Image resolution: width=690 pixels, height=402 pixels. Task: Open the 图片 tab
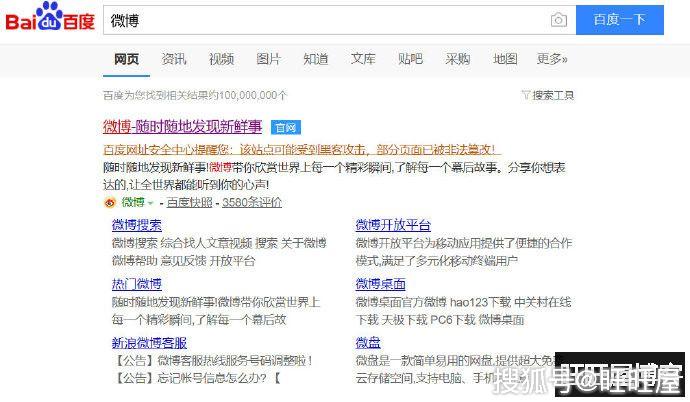pyautogui.click(x=268, y=59)
